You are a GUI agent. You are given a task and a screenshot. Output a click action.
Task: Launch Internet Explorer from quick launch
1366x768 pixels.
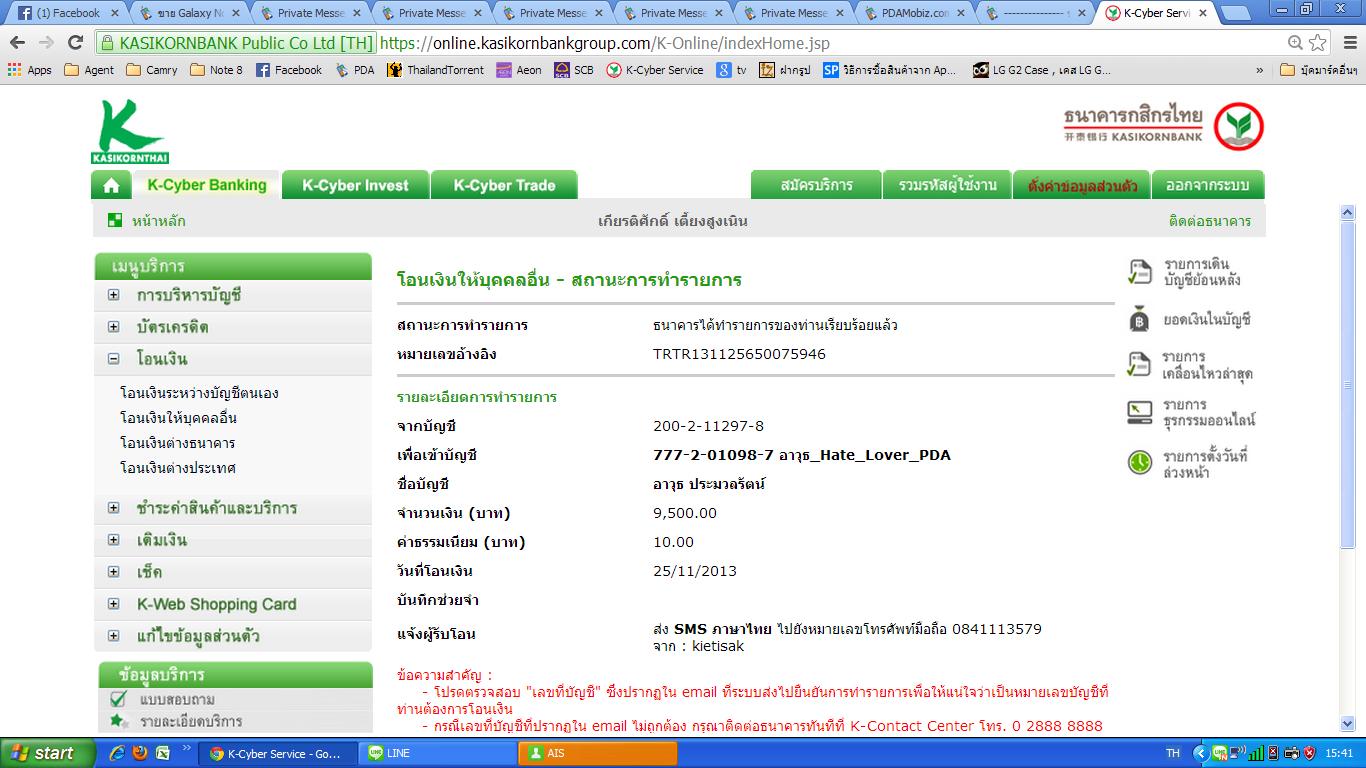click(x=117, y=753)
